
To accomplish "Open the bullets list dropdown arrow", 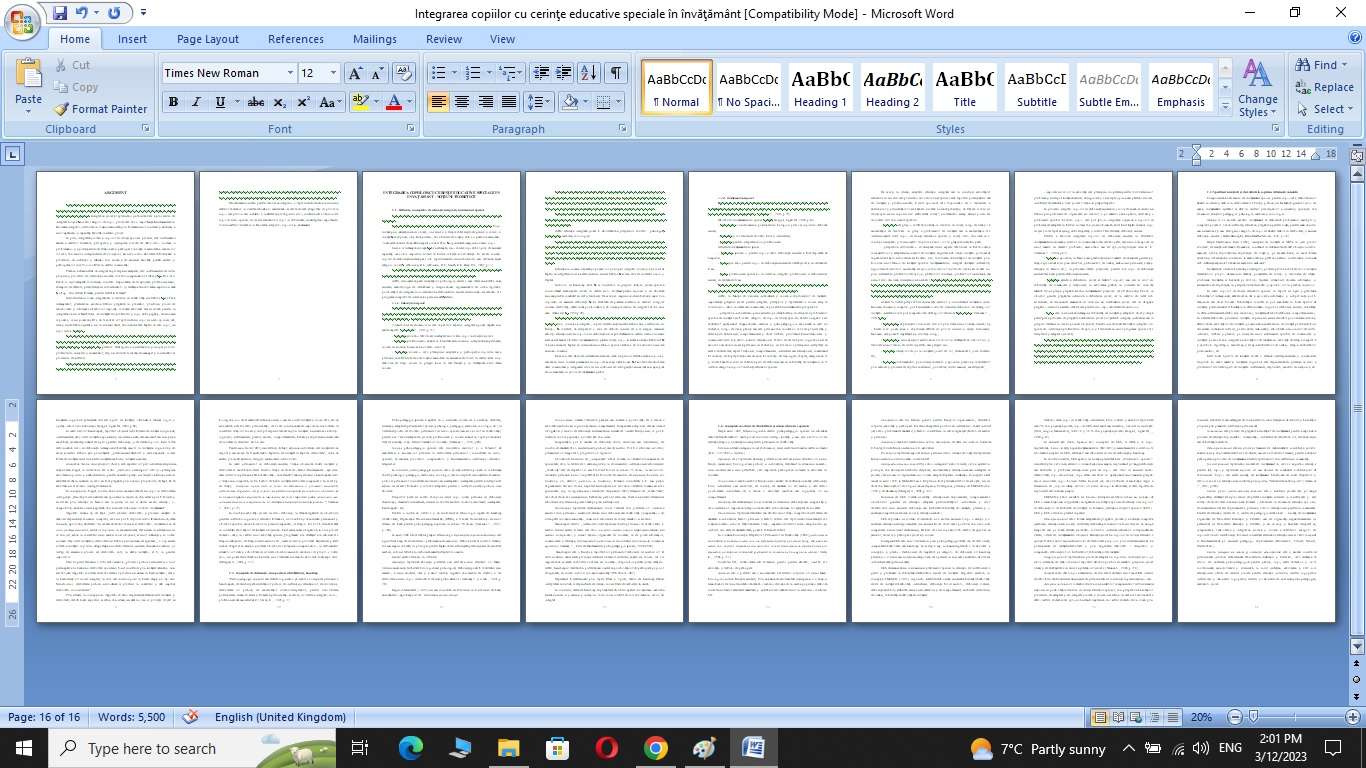I will click(x=453, y=73).
